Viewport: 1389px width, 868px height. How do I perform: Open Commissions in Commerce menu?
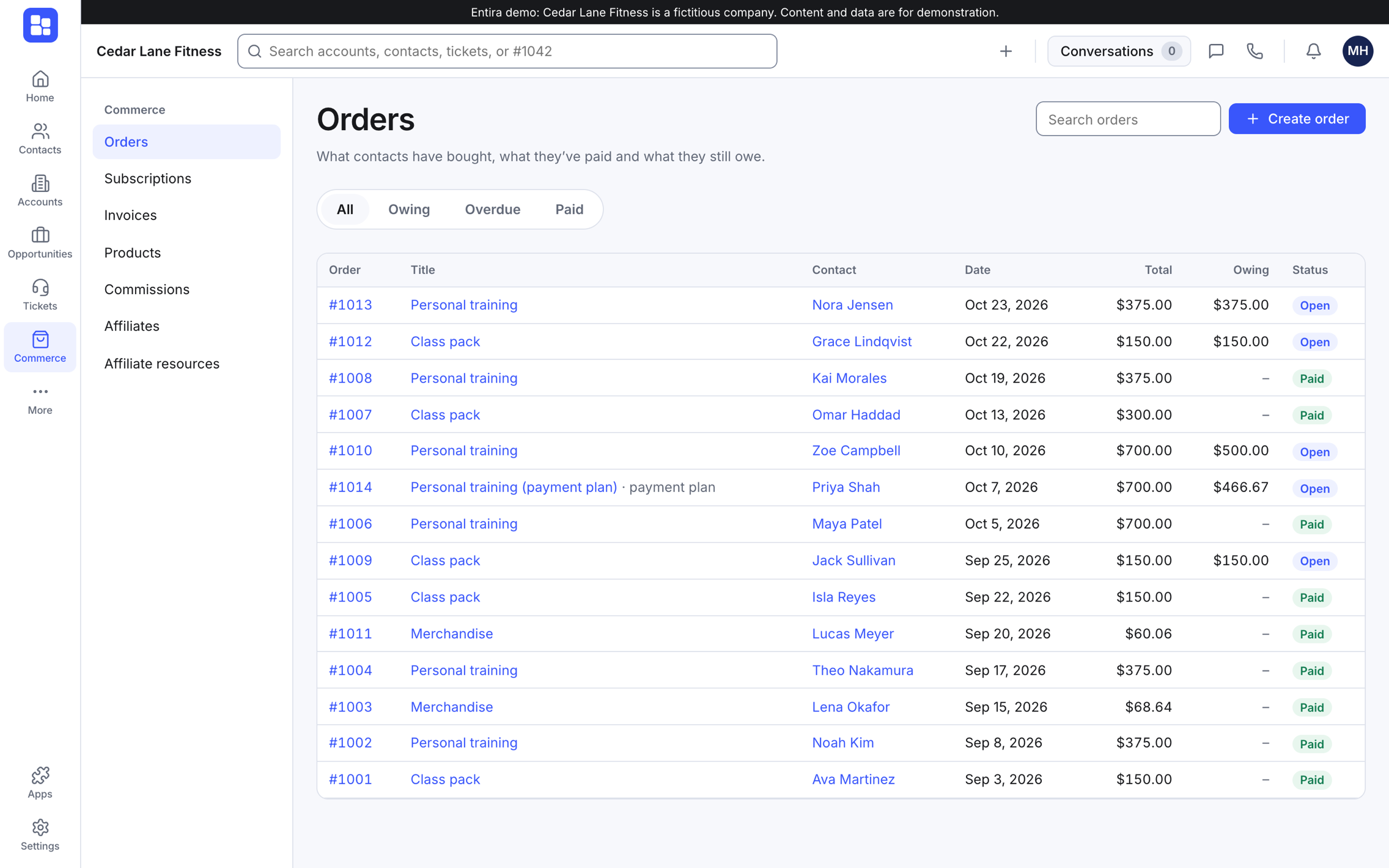[186, 289]
